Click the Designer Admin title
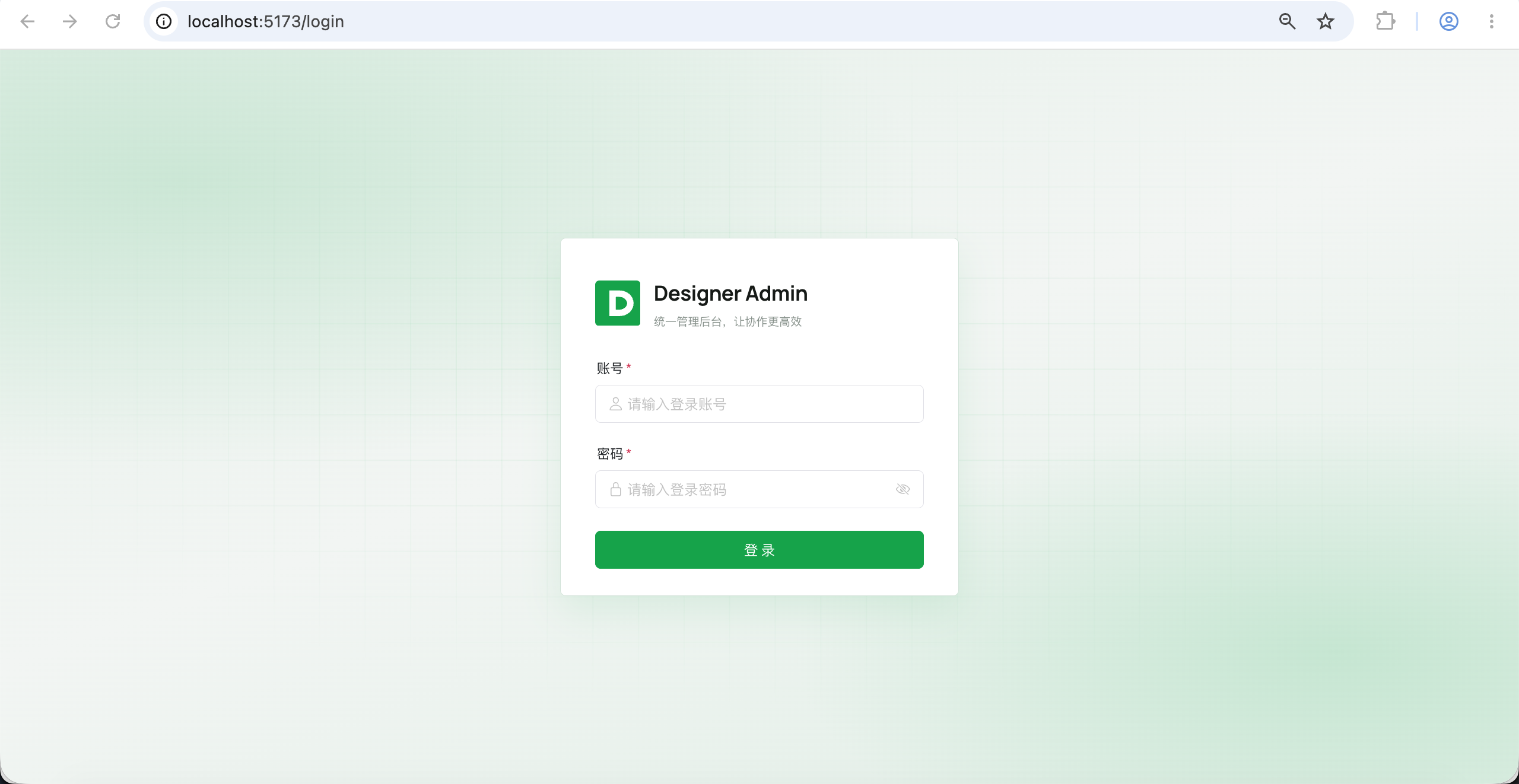 click(730, 294)
